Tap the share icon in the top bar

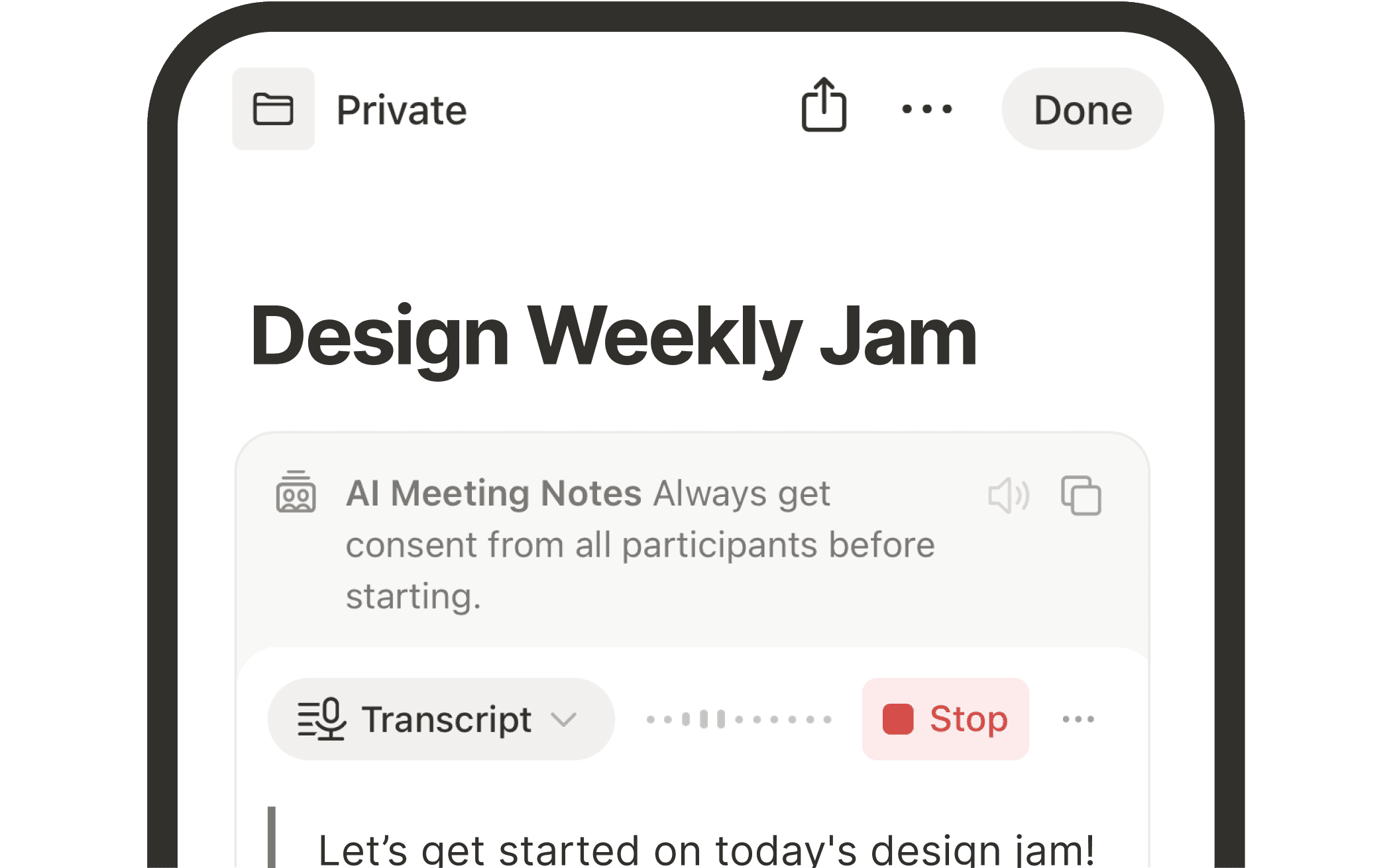click(x=824, y=107)
